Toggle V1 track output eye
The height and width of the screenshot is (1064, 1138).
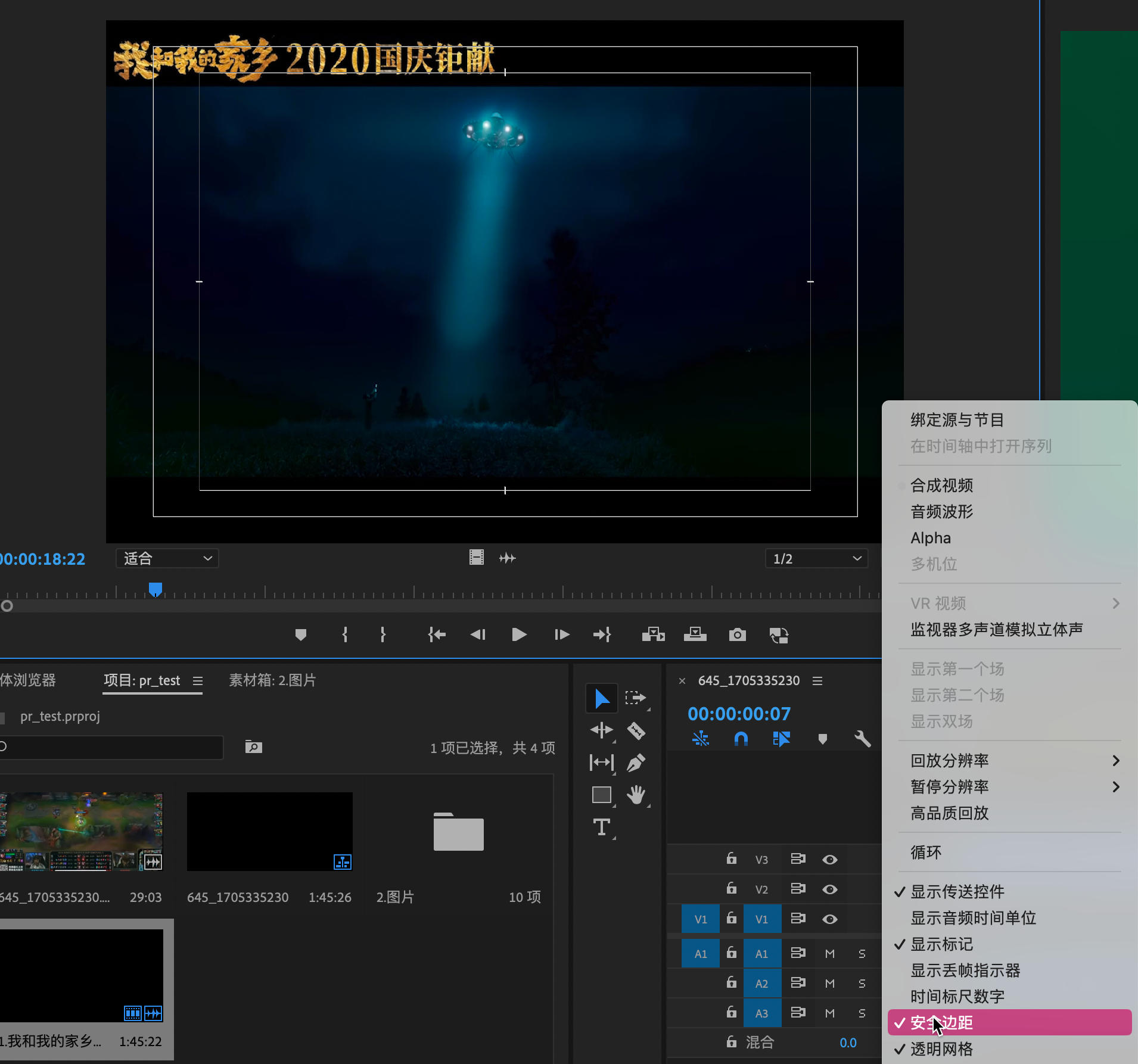830,919
